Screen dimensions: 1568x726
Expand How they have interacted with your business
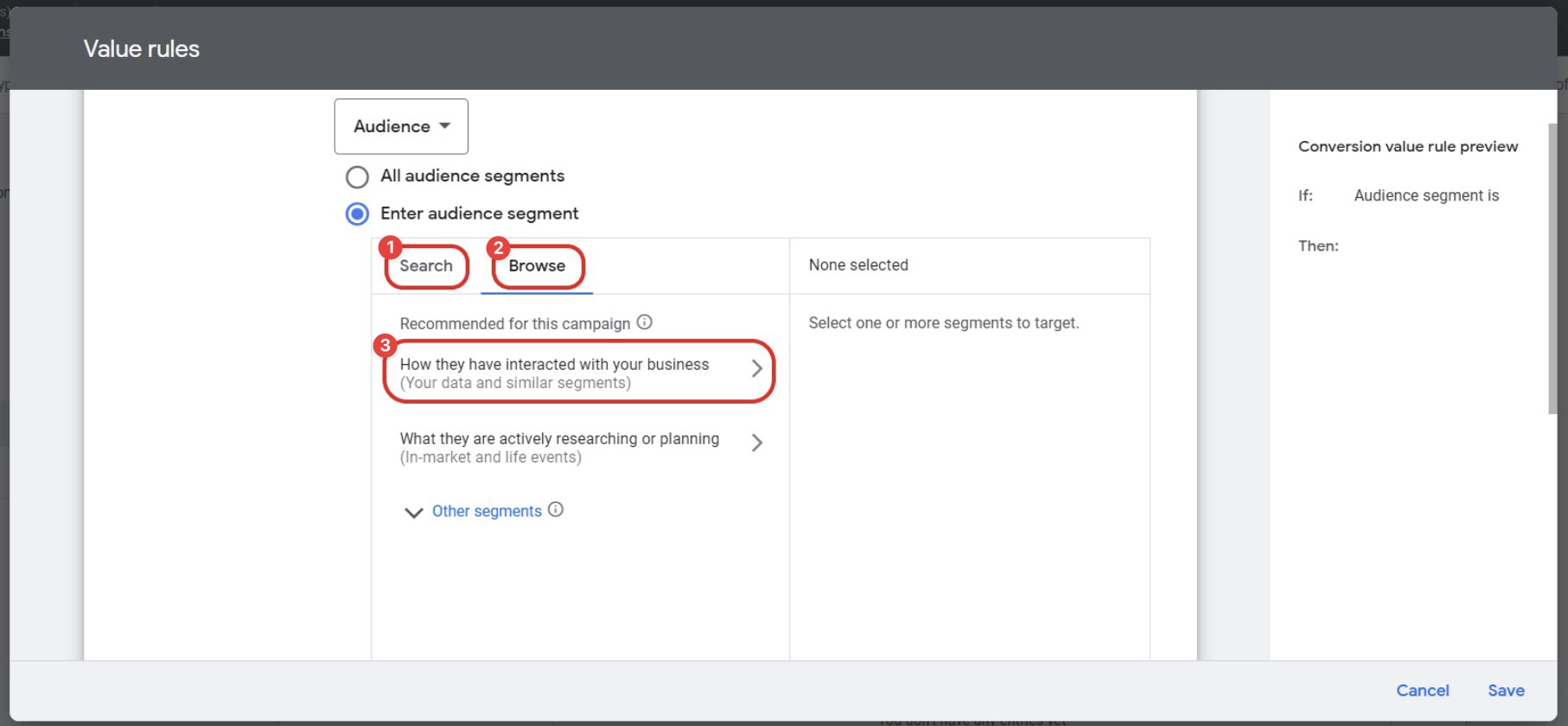554,373
